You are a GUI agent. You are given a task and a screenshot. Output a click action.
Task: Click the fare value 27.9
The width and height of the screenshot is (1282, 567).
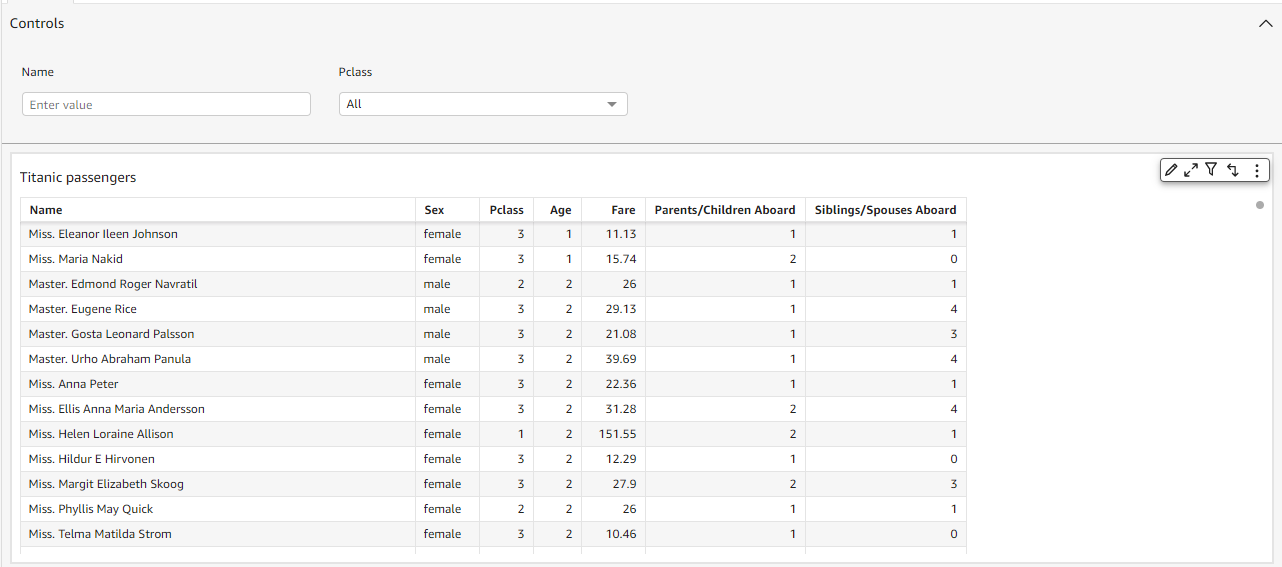coord(625,484)
